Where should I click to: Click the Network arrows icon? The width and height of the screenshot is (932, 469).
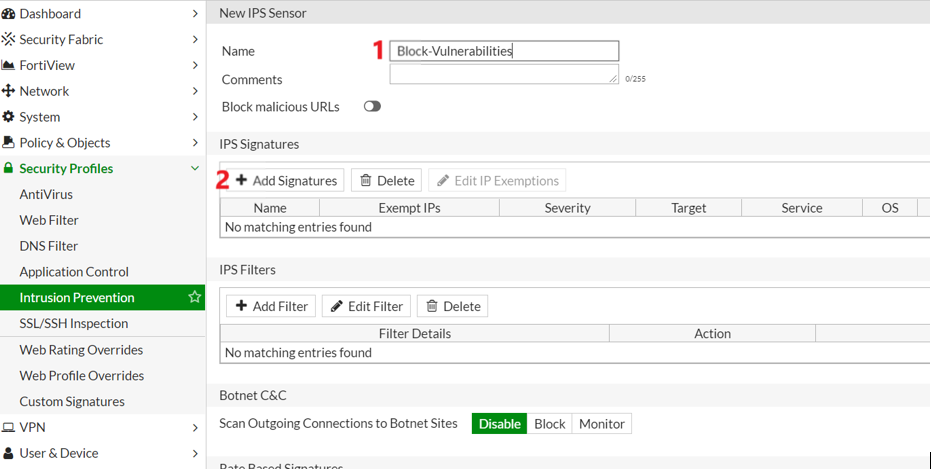(x=9, y=91)
